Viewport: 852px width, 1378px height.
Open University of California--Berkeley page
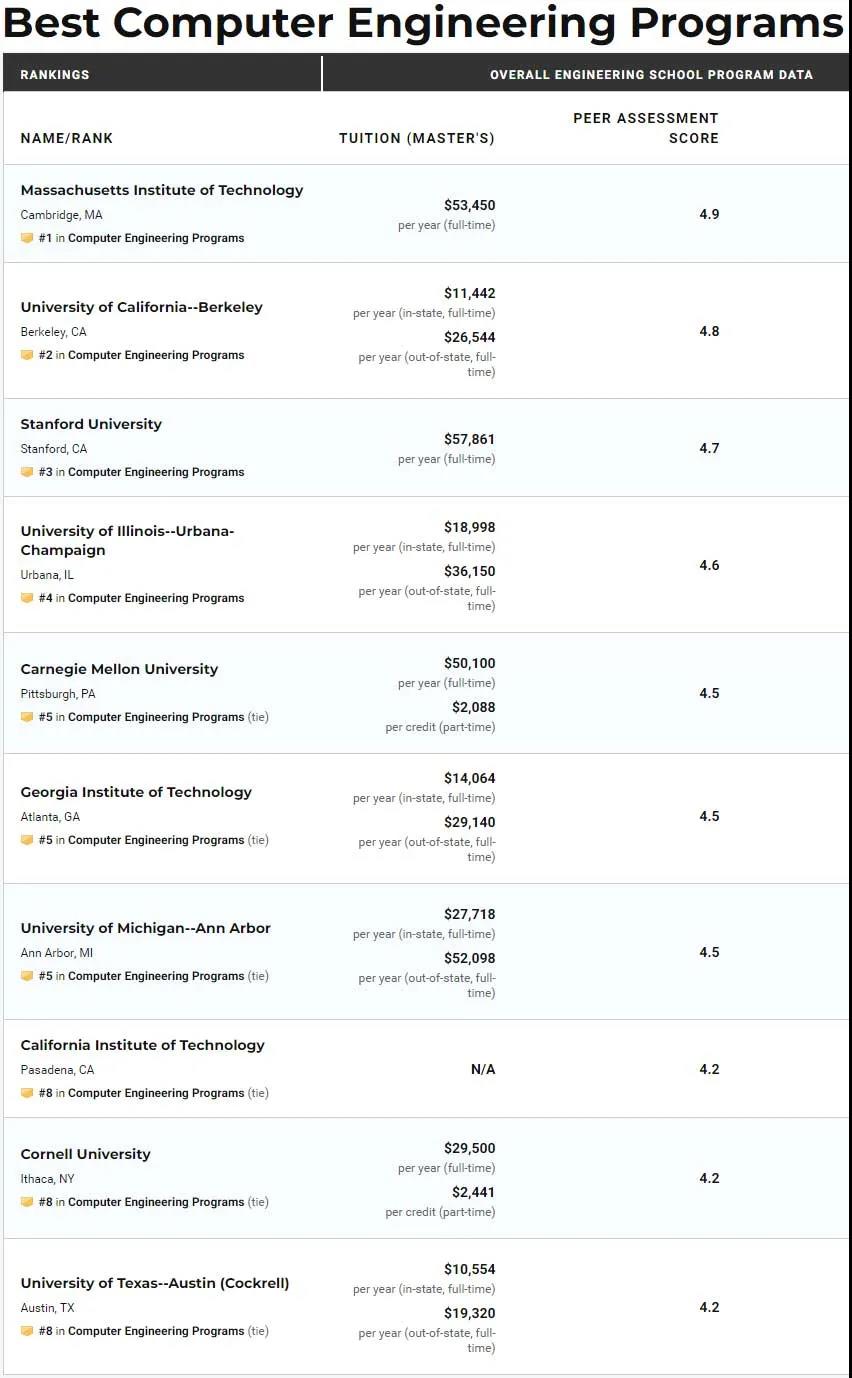coord(141,307)
